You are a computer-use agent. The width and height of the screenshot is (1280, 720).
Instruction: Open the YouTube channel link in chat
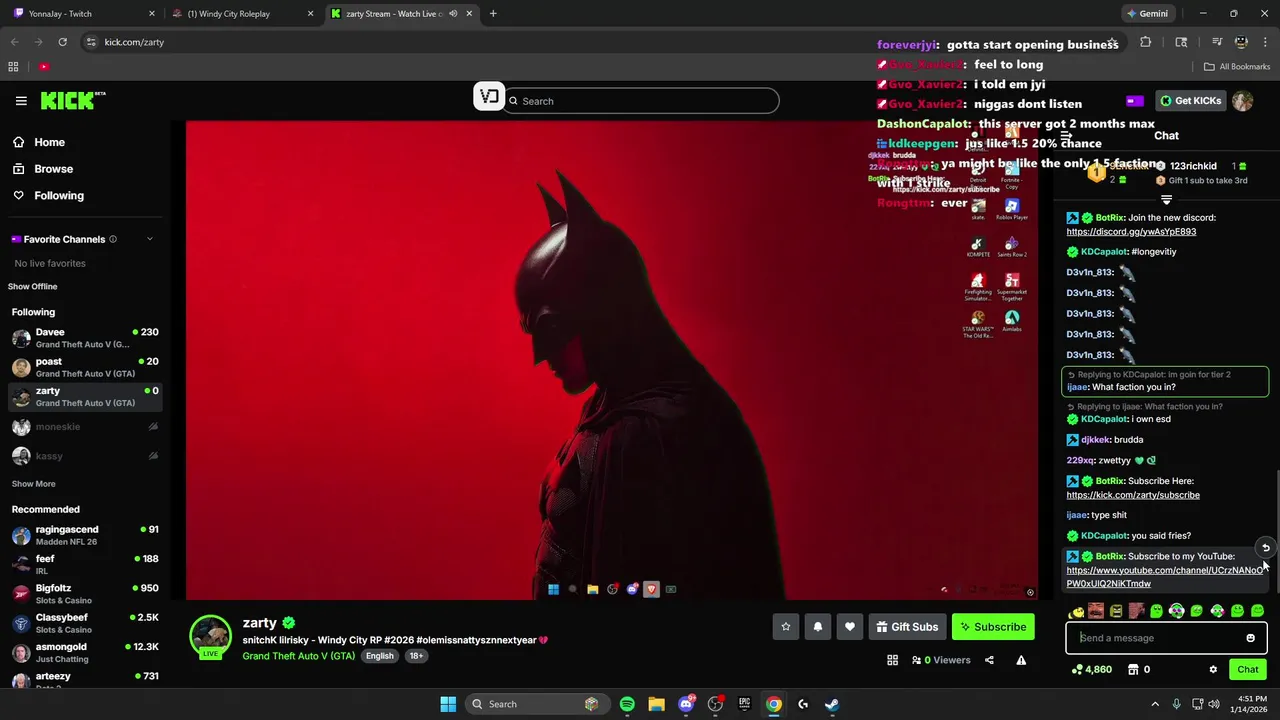(1164, 577)
